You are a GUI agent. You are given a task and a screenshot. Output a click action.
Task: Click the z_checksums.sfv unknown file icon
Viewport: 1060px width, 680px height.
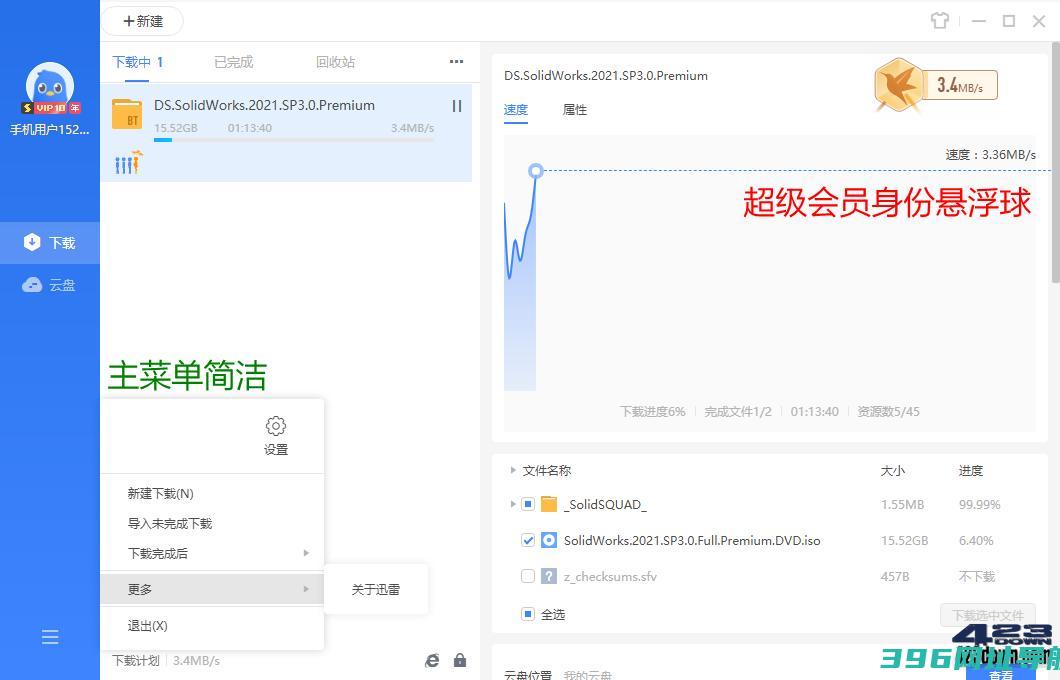(549, 577)
